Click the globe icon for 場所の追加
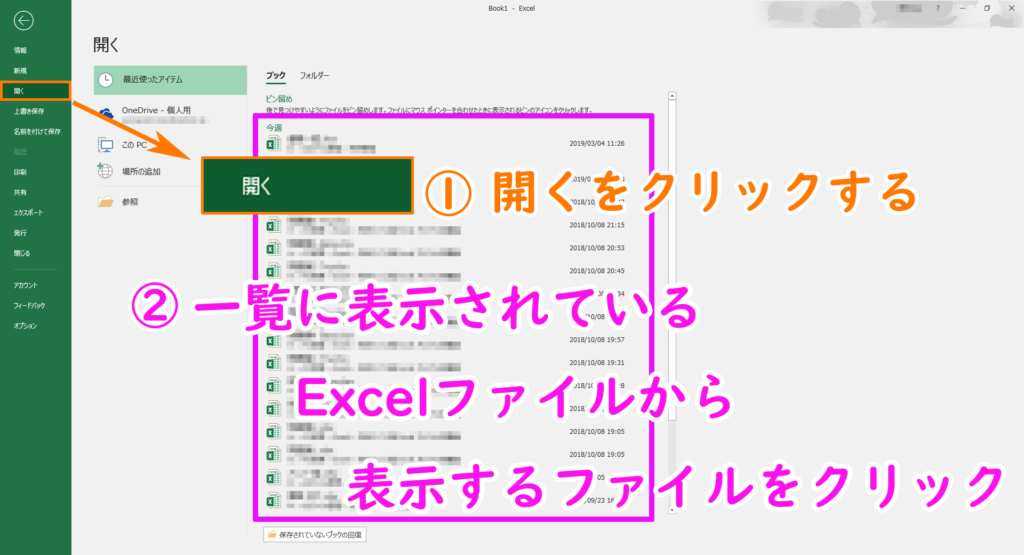The image size is (1024, 555). coord(105,171)
